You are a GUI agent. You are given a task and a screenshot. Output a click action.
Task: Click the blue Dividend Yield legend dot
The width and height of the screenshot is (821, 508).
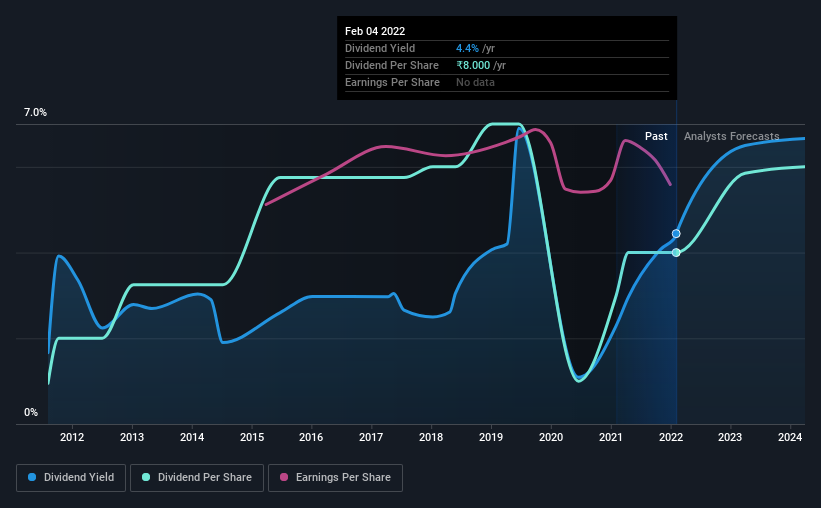[x=32, y=477]
